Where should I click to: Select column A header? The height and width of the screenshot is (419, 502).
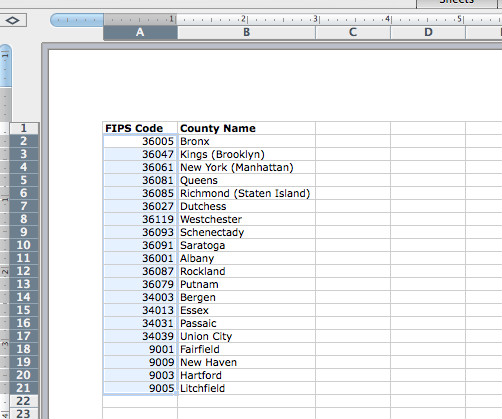point(140,32)
